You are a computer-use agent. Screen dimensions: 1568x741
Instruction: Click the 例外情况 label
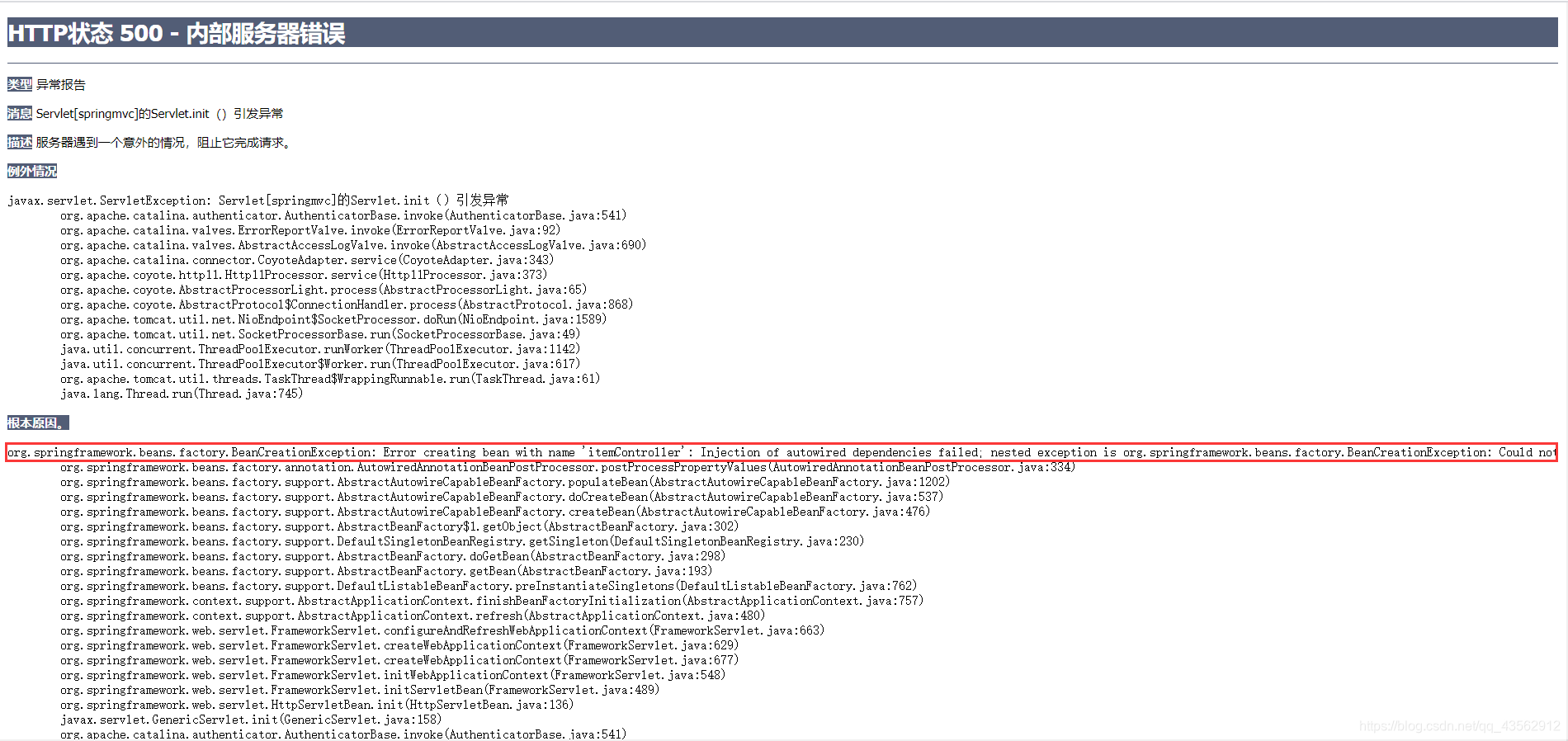32,171
